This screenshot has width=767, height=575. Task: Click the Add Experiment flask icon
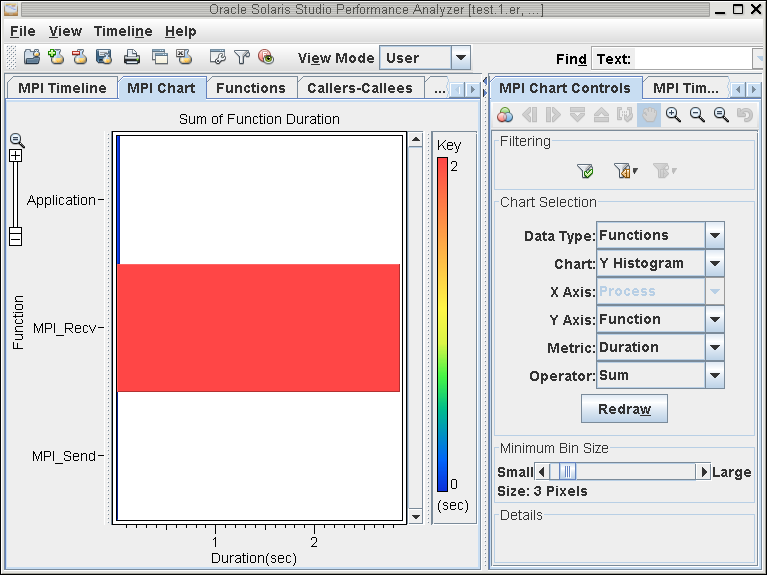(x=56, y=57)
